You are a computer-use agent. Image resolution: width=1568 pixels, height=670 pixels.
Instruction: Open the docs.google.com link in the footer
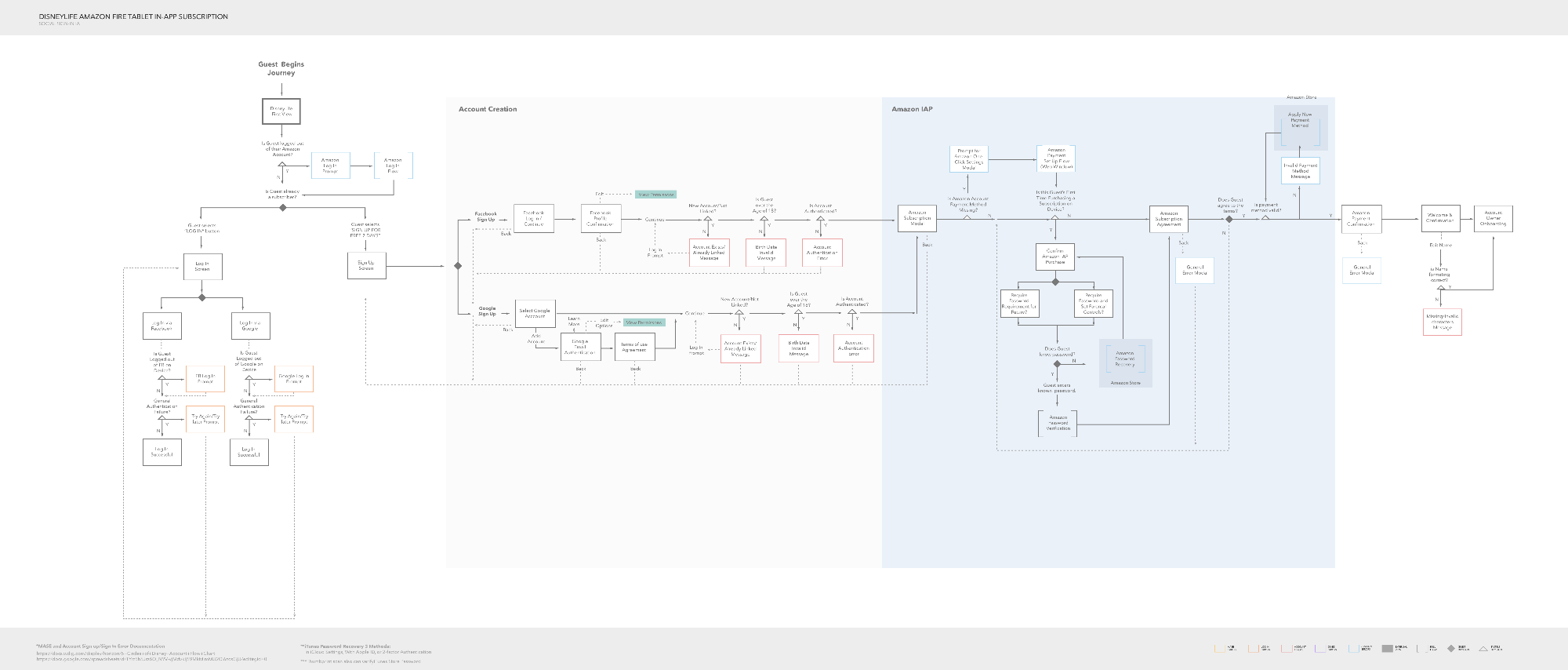(x=152, y=659)
